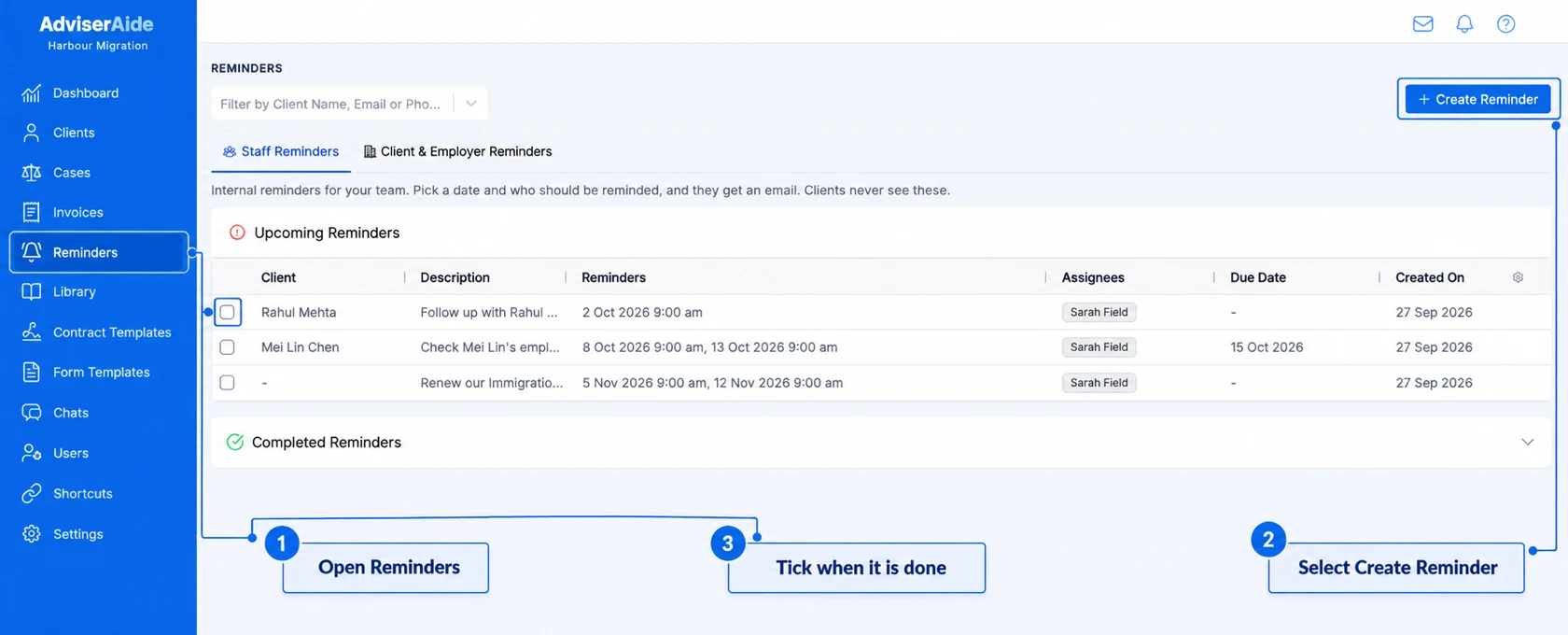The height and width of the screenshot is (635, 1568).
Task: Tick the Mei Lin Chen reminder checkbox
Action: coord(227,347)
